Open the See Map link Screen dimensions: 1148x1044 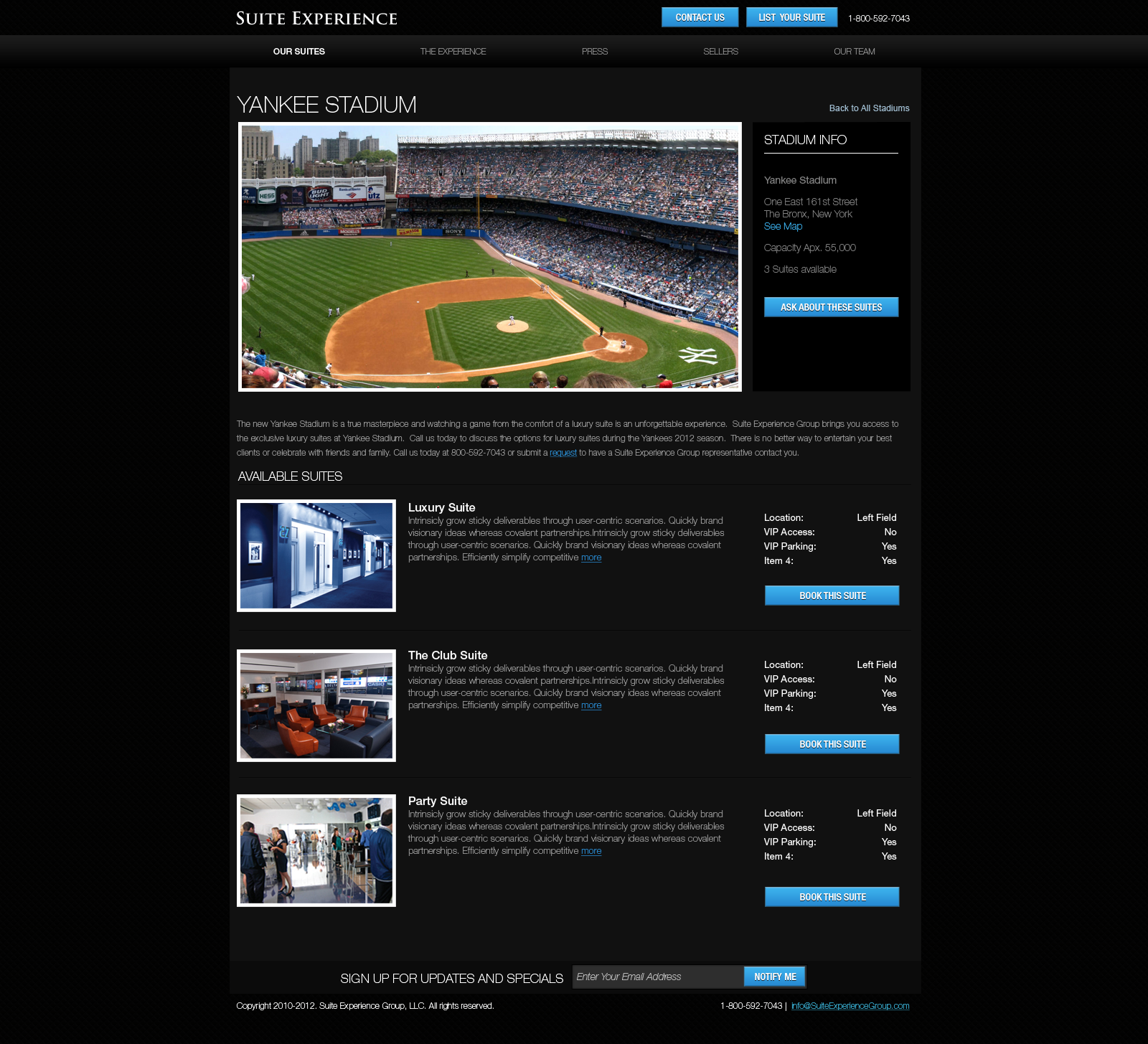783,226
